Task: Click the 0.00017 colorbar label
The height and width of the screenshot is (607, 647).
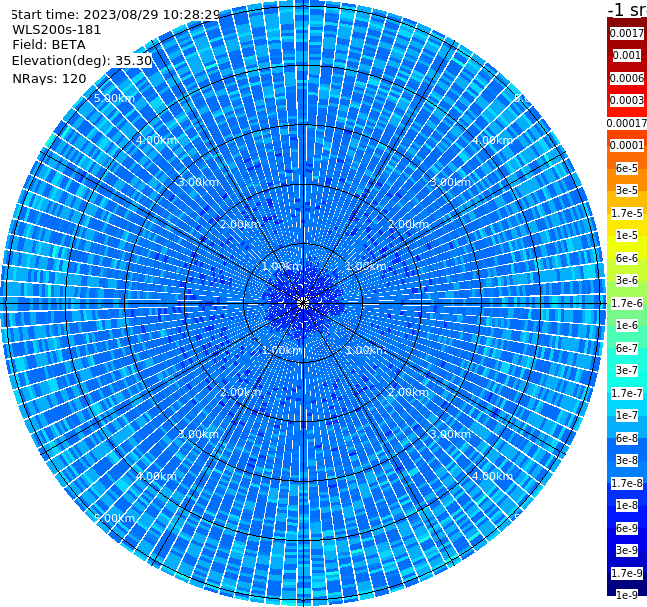Action: point(627,123)
